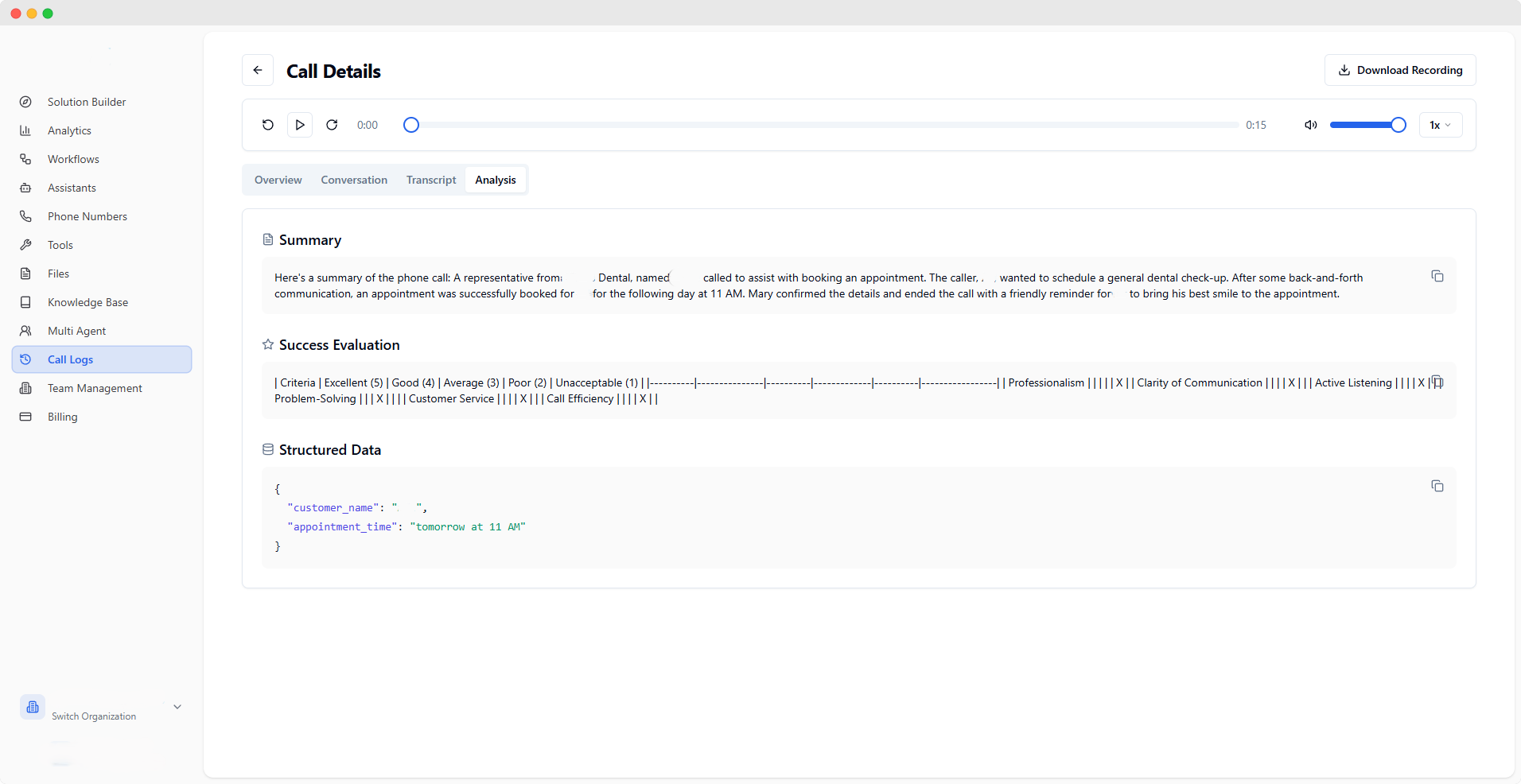
Task: Open Analytics from the sidebar
Action: coord(69,130)
